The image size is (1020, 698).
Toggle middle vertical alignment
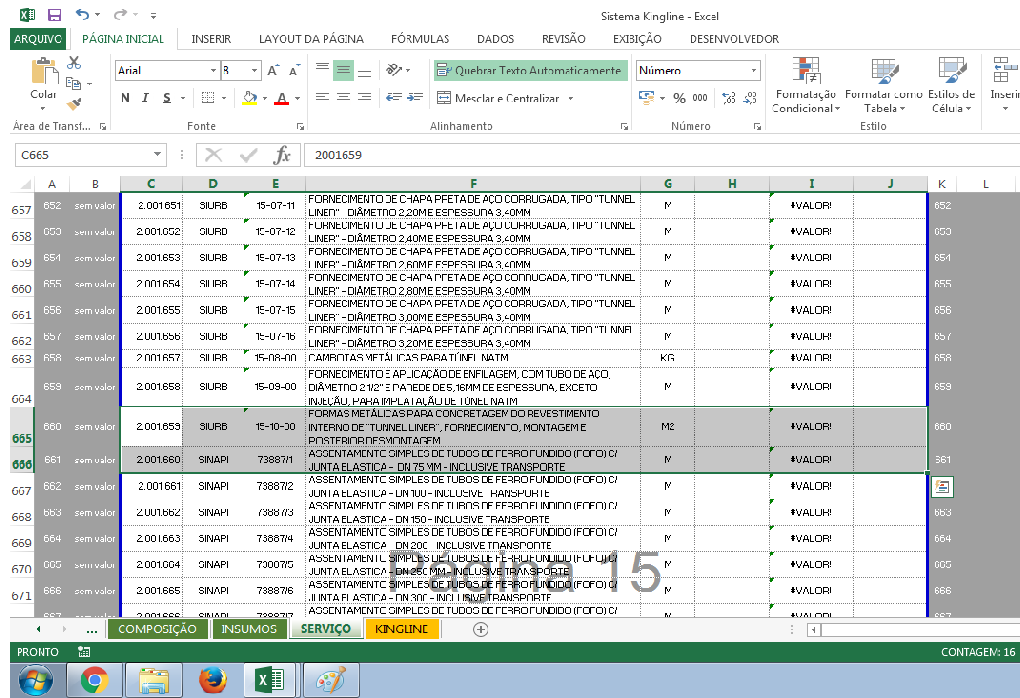[x=343, y=70]
